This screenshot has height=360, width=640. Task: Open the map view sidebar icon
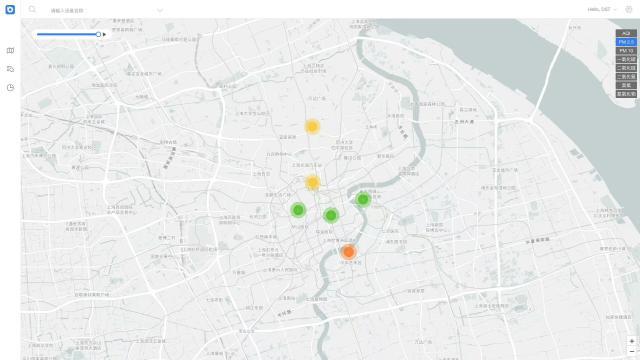[x=10, y=51]
